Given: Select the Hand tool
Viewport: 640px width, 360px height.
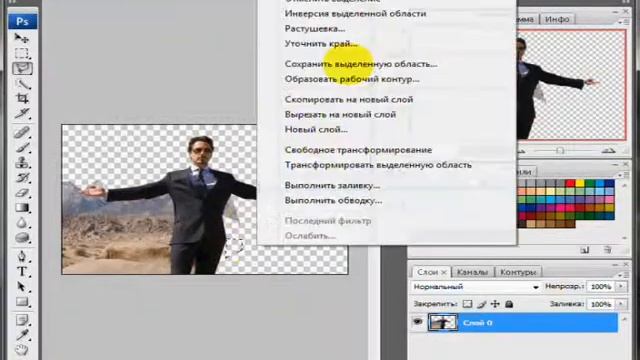Looking at the screenshot, I should point(22,350).
